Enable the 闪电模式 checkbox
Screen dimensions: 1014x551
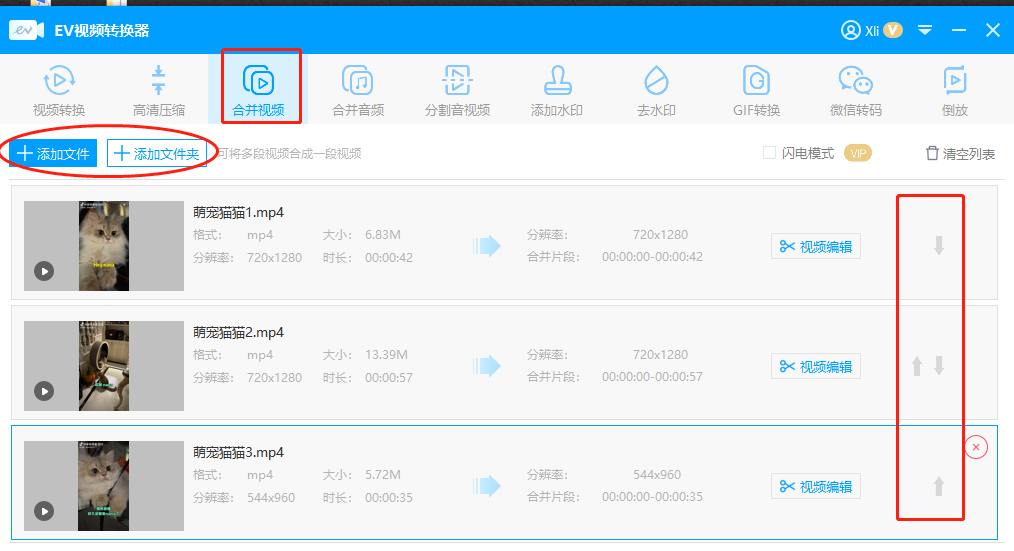point(769,153)
